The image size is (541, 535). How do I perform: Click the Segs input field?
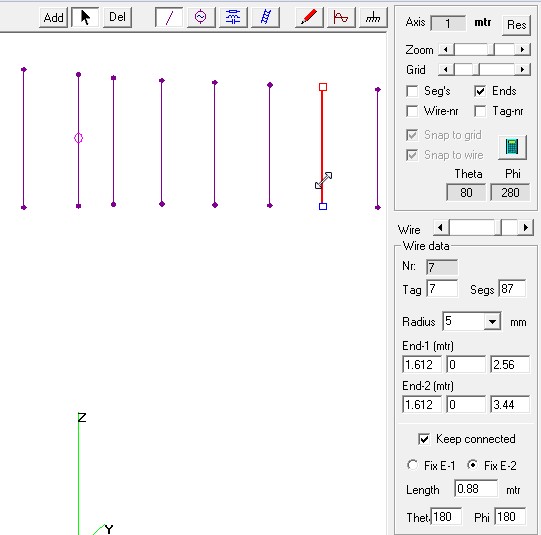(512, 288)
